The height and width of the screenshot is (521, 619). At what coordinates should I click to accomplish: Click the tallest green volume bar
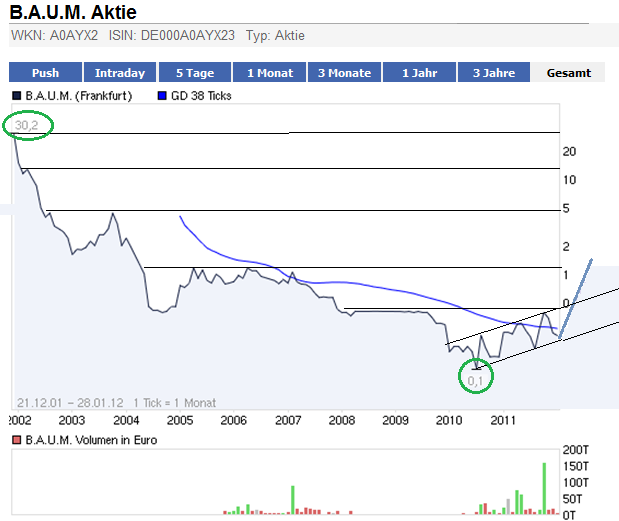click(544, 488)
